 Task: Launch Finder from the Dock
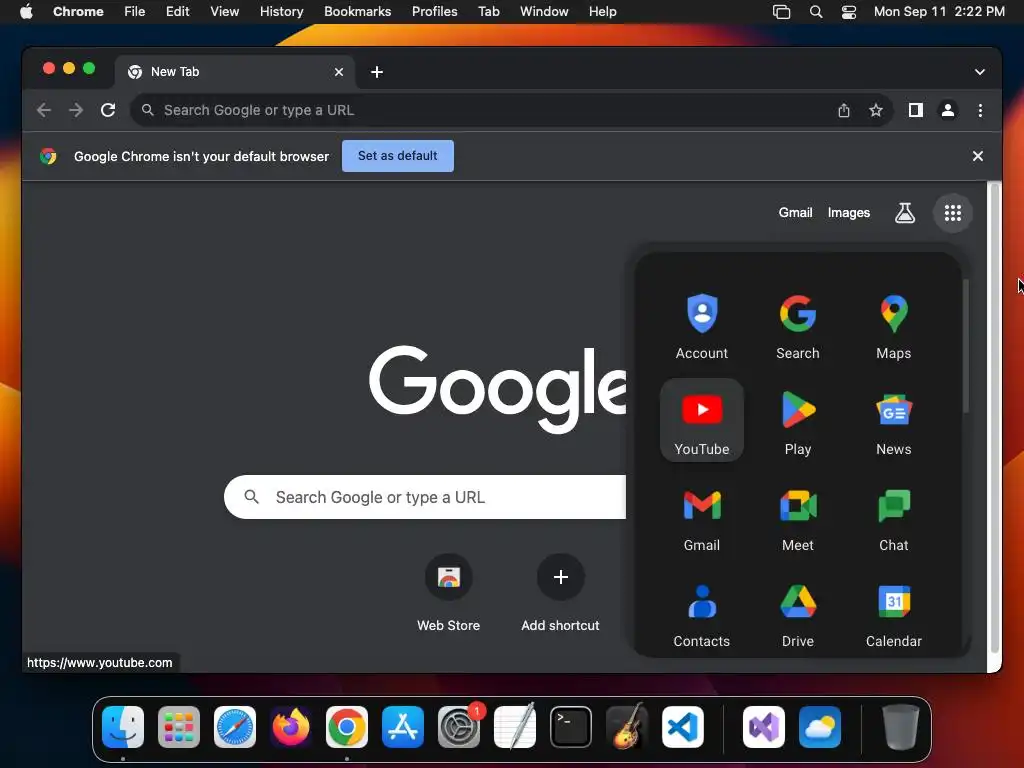[x=123, y=727]
